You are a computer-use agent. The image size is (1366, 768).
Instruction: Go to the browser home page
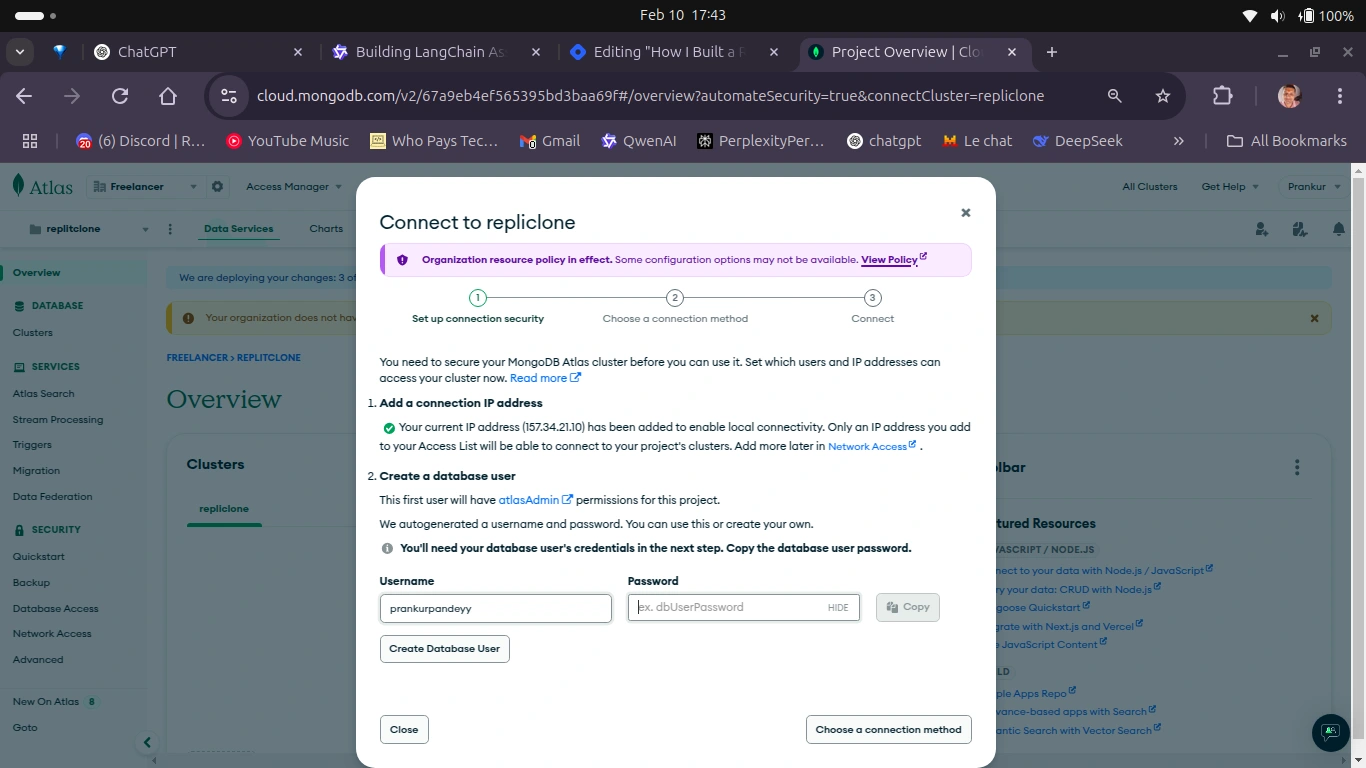point(168,96)
